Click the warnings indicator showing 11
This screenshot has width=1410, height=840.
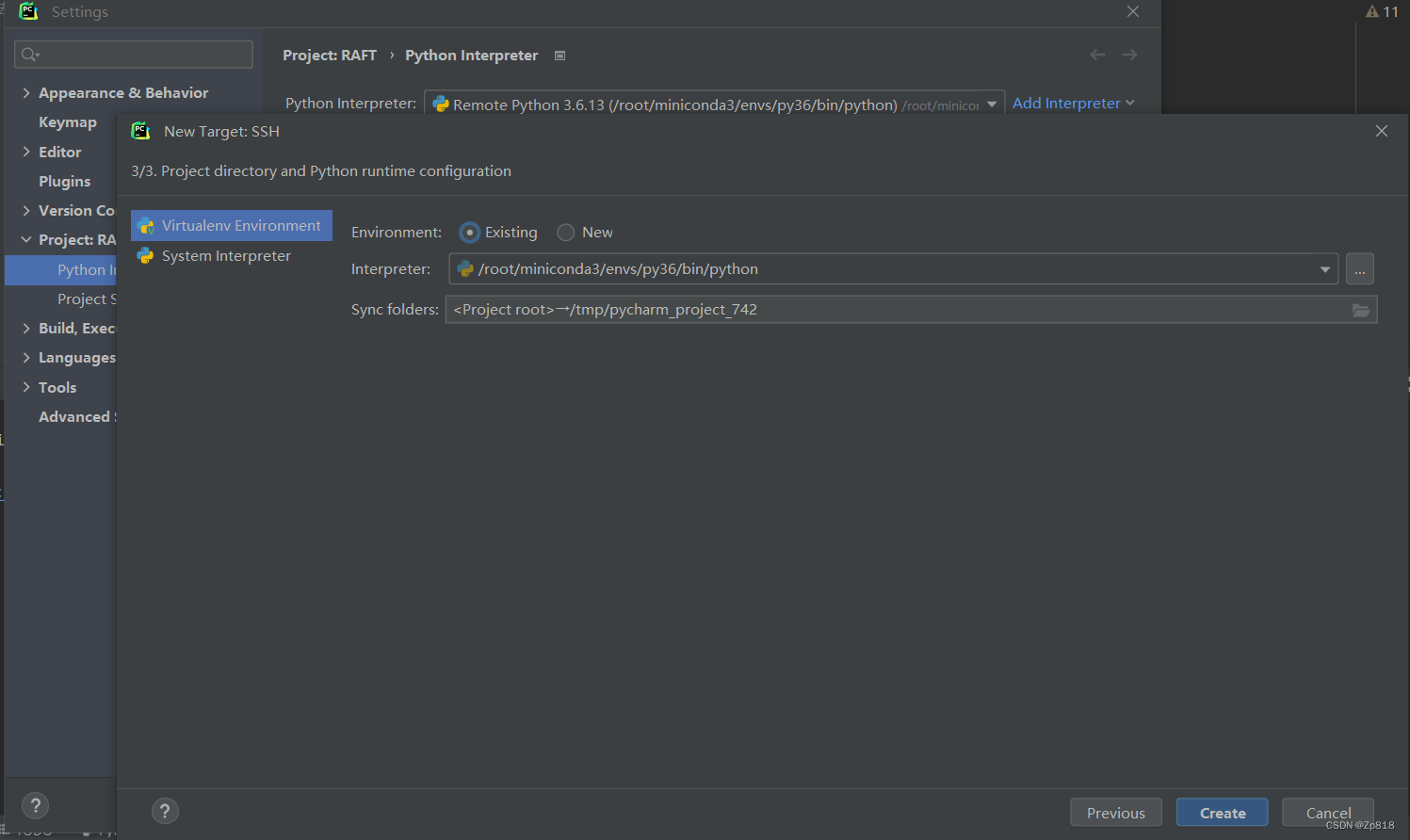coord(1382,11)
